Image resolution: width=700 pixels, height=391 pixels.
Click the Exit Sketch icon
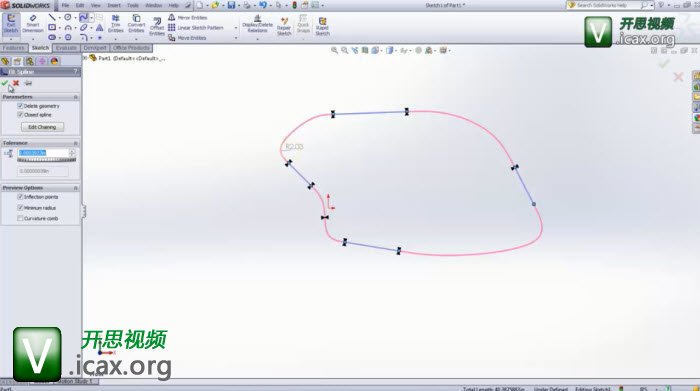coord(11,23)
